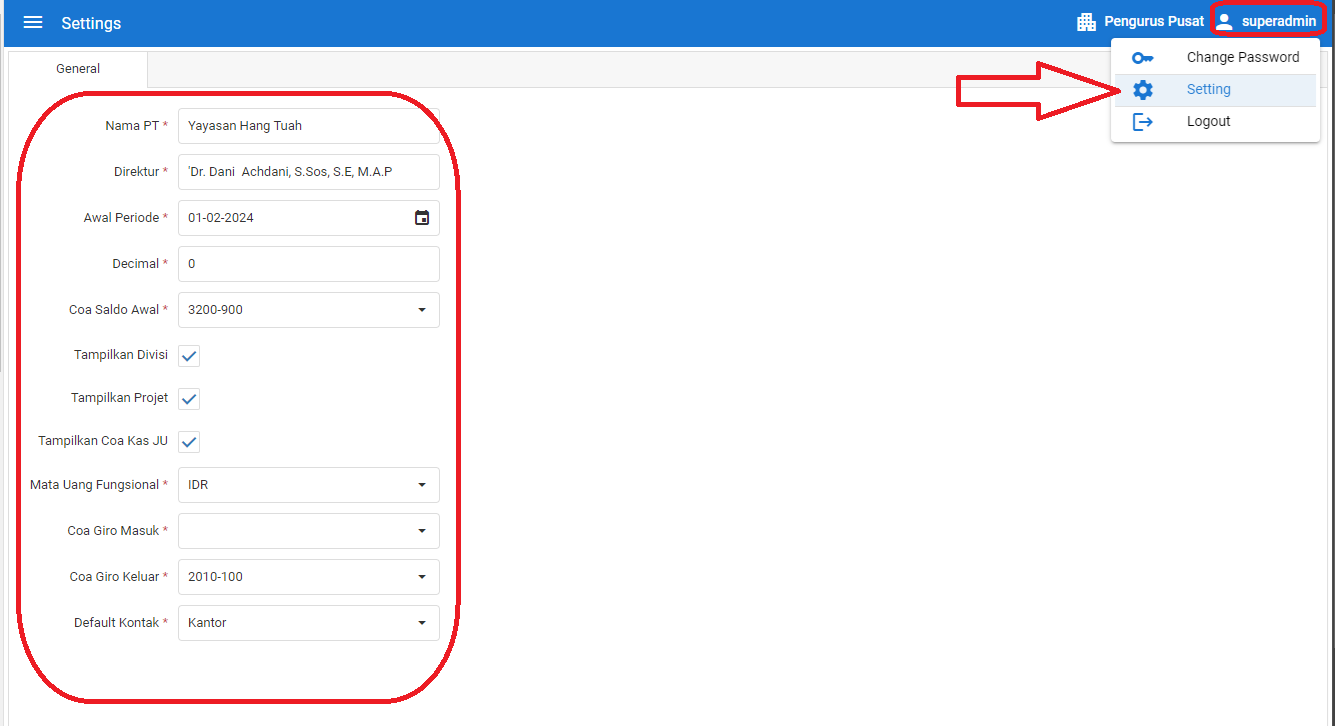The image size is (1335, 727).
Task: Focus the Direktur name input field
Action: [308, 172]
